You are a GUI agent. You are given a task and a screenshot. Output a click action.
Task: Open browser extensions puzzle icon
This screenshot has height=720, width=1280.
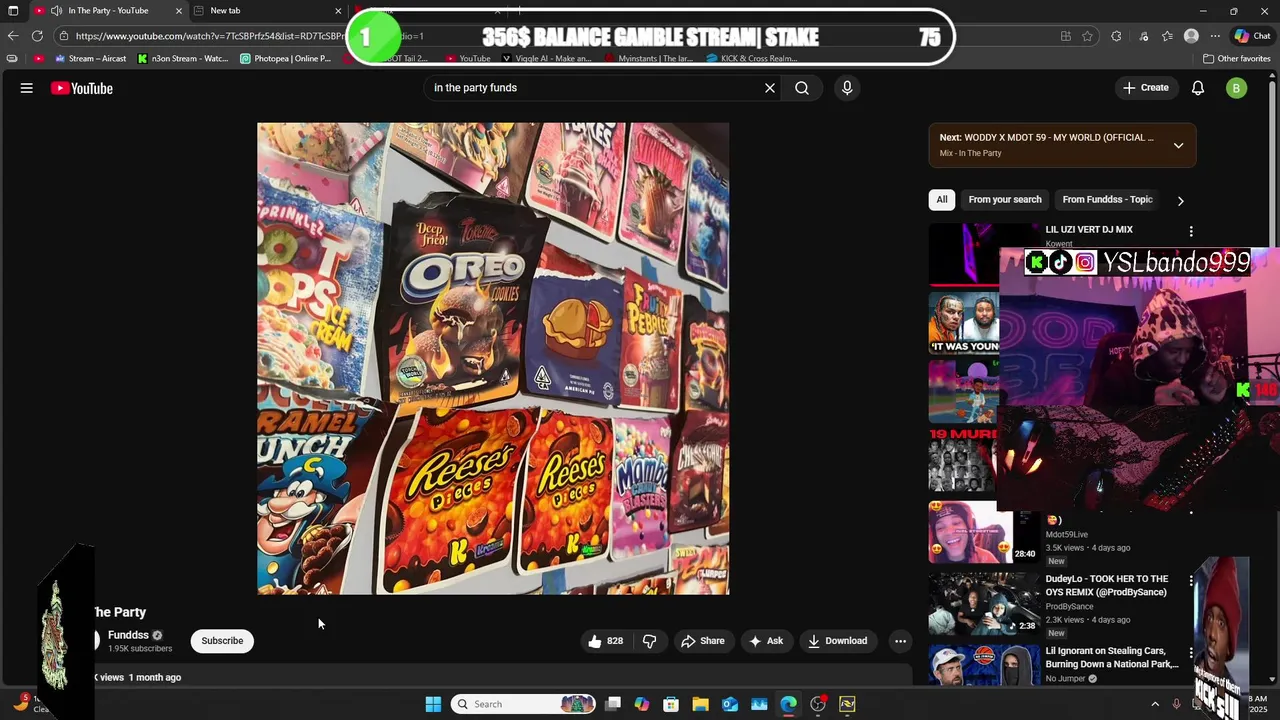(x=1116, y=36)
